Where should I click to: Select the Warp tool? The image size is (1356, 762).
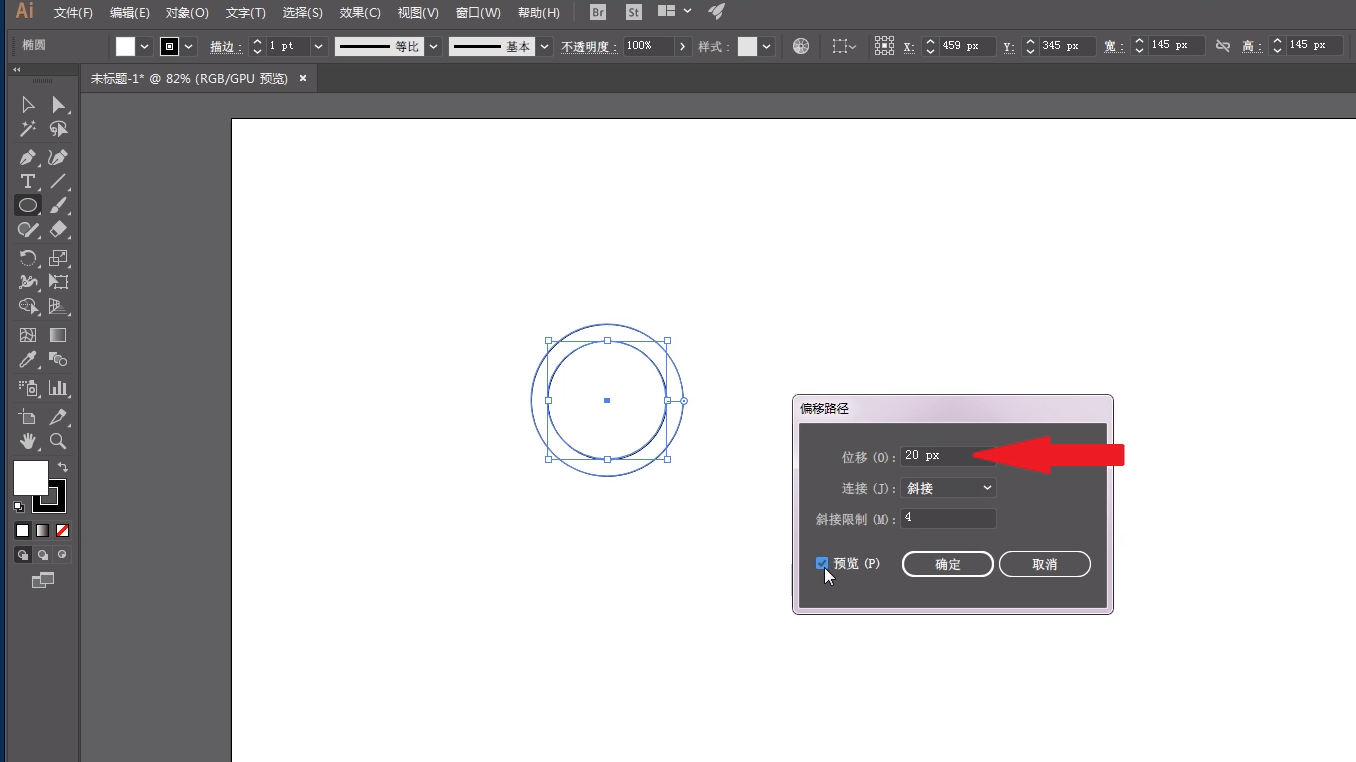click(x=28, y=282)
